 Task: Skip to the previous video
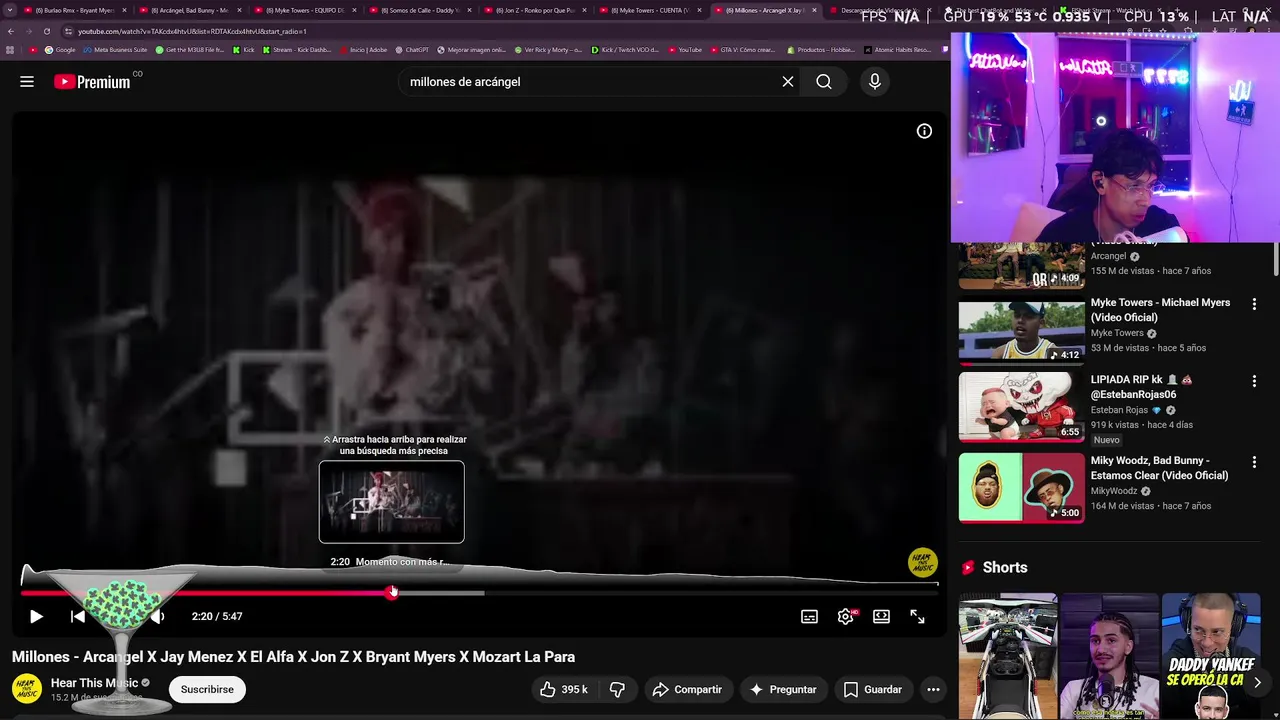(x=78, y=617)
